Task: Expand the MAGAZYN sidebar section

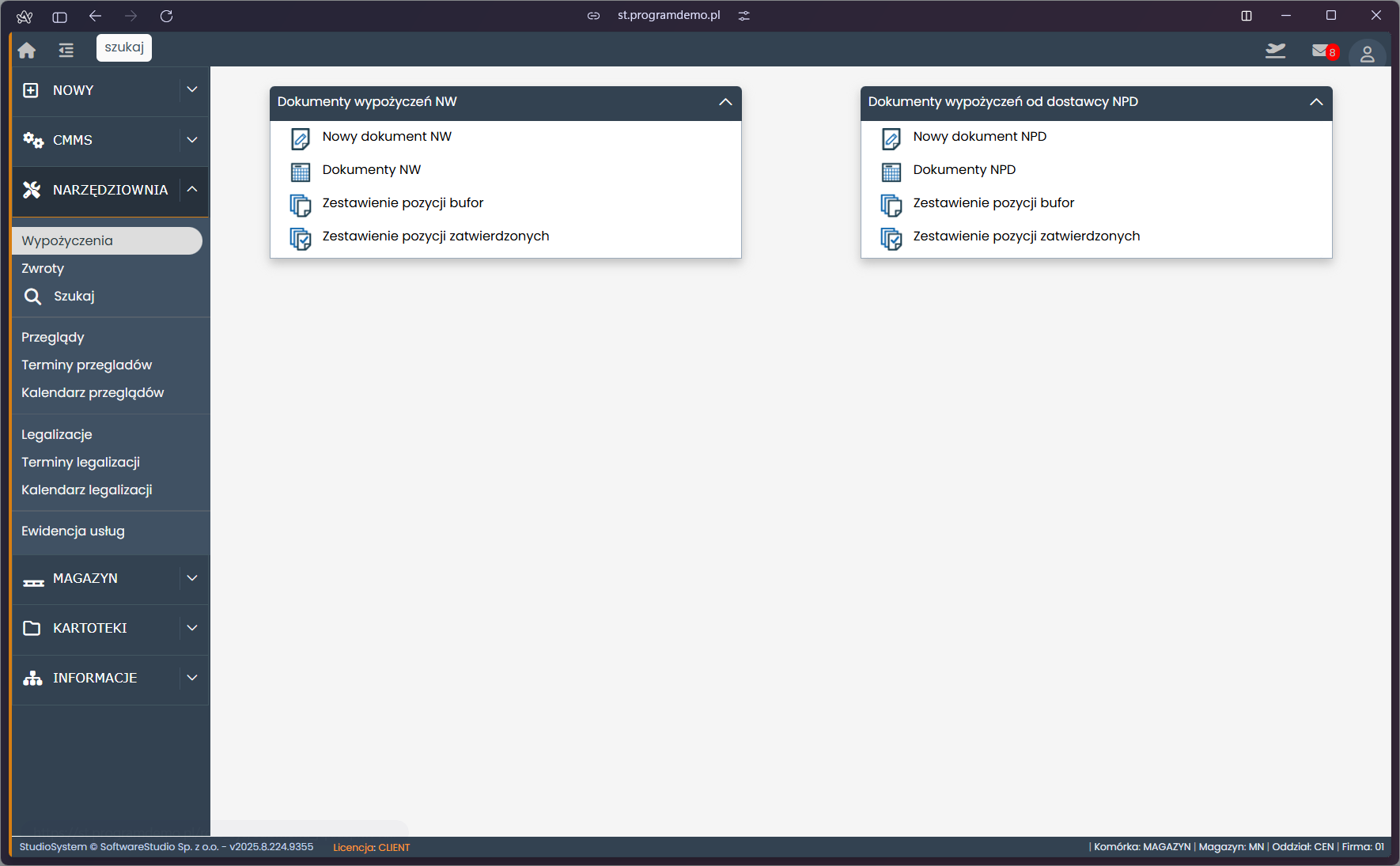Action: [x=192, y=578]
